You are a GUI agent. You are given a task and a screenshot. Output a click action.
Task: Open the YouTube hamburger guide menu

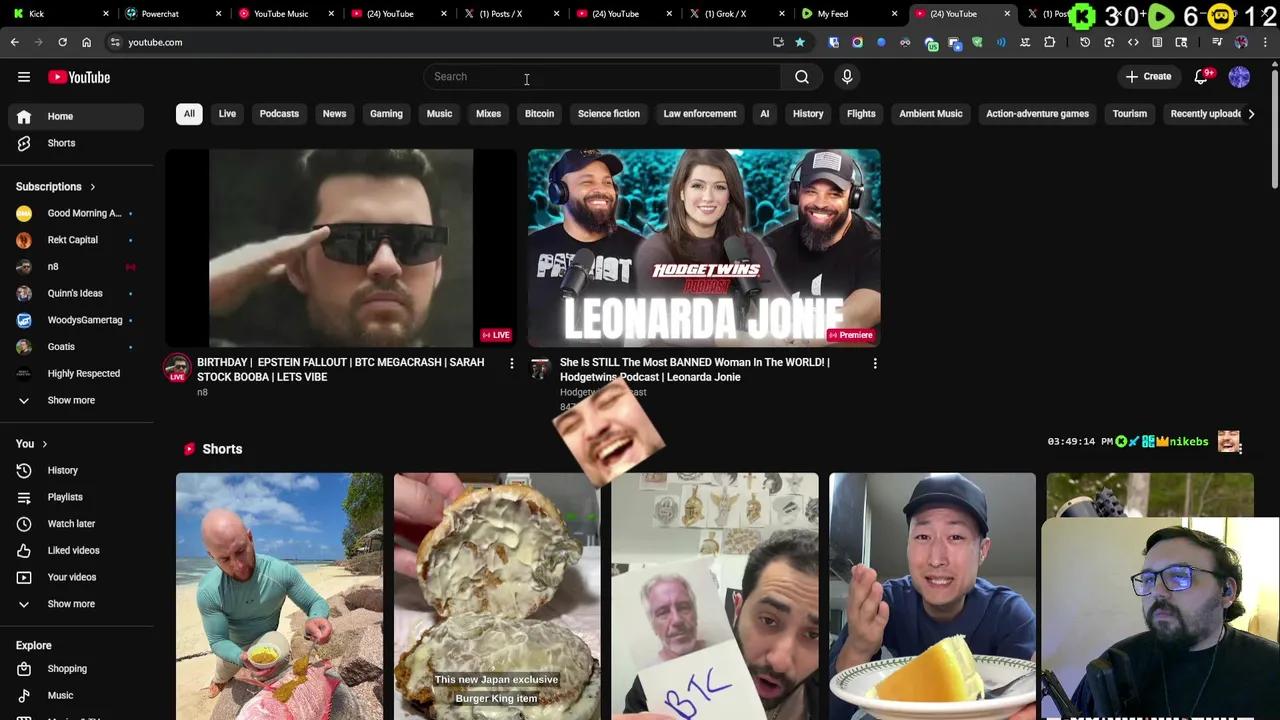pos(24,77)
